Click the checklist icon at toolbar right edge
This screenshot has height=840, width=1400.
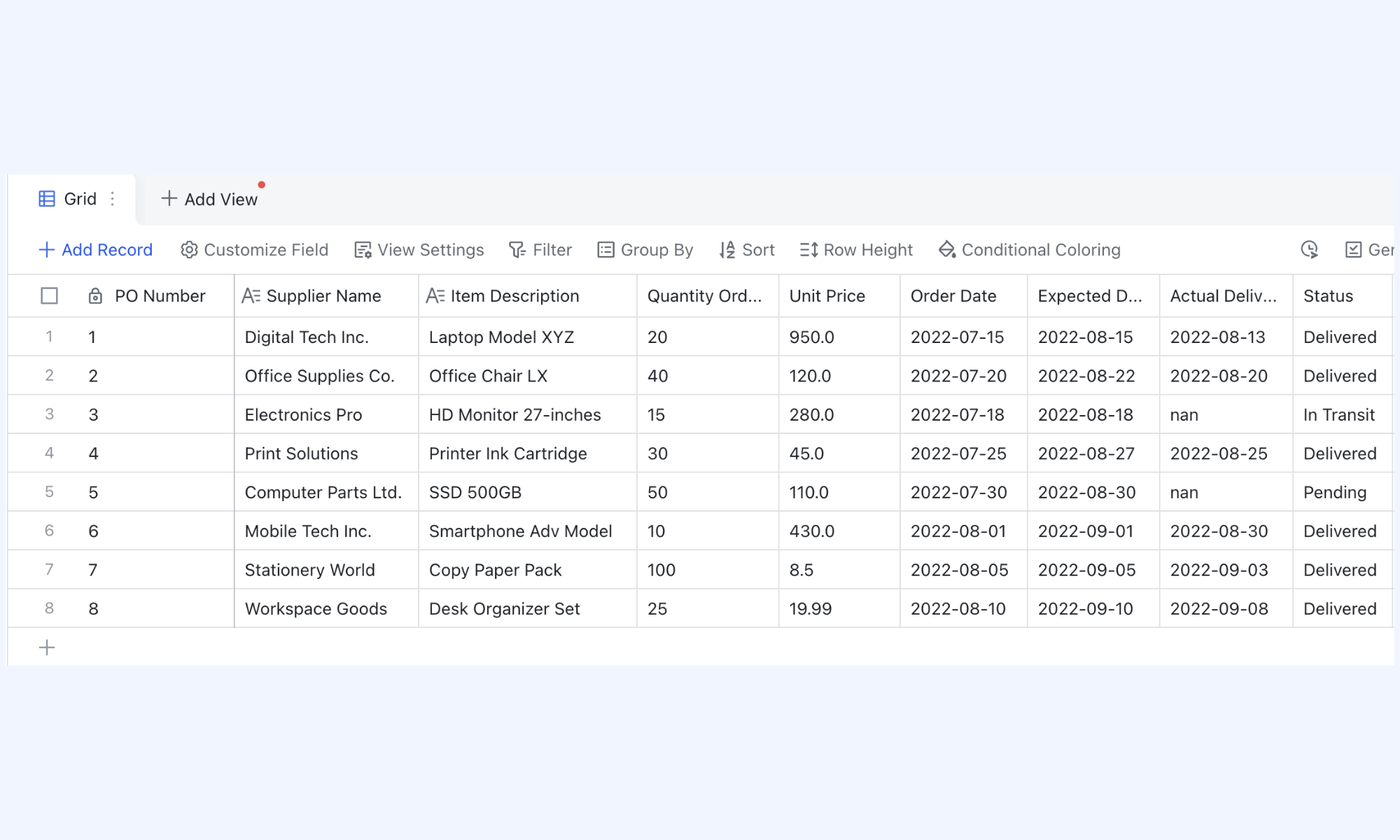tap(1354, 250)
